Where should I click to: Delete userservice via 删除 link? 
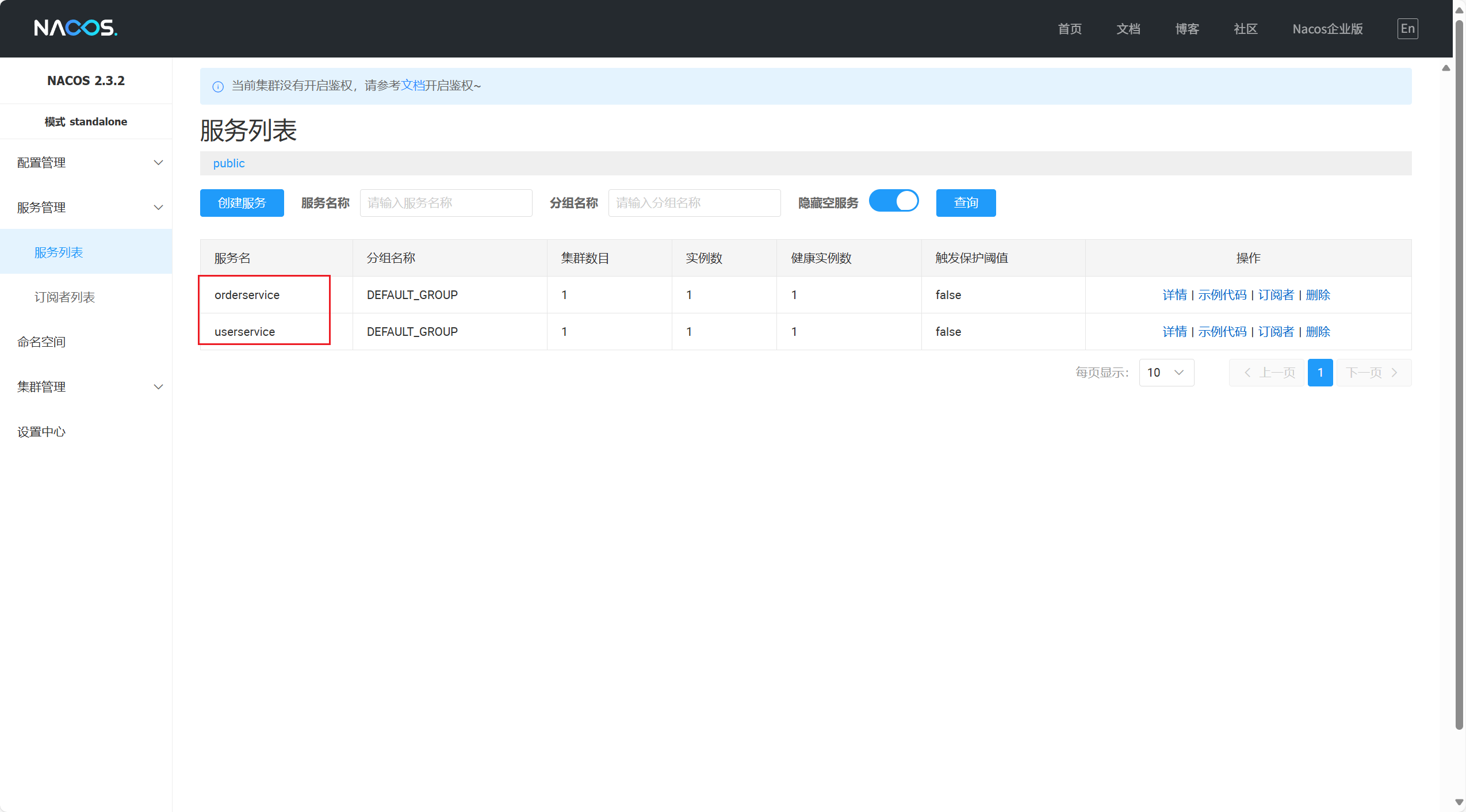point(1318,332)
